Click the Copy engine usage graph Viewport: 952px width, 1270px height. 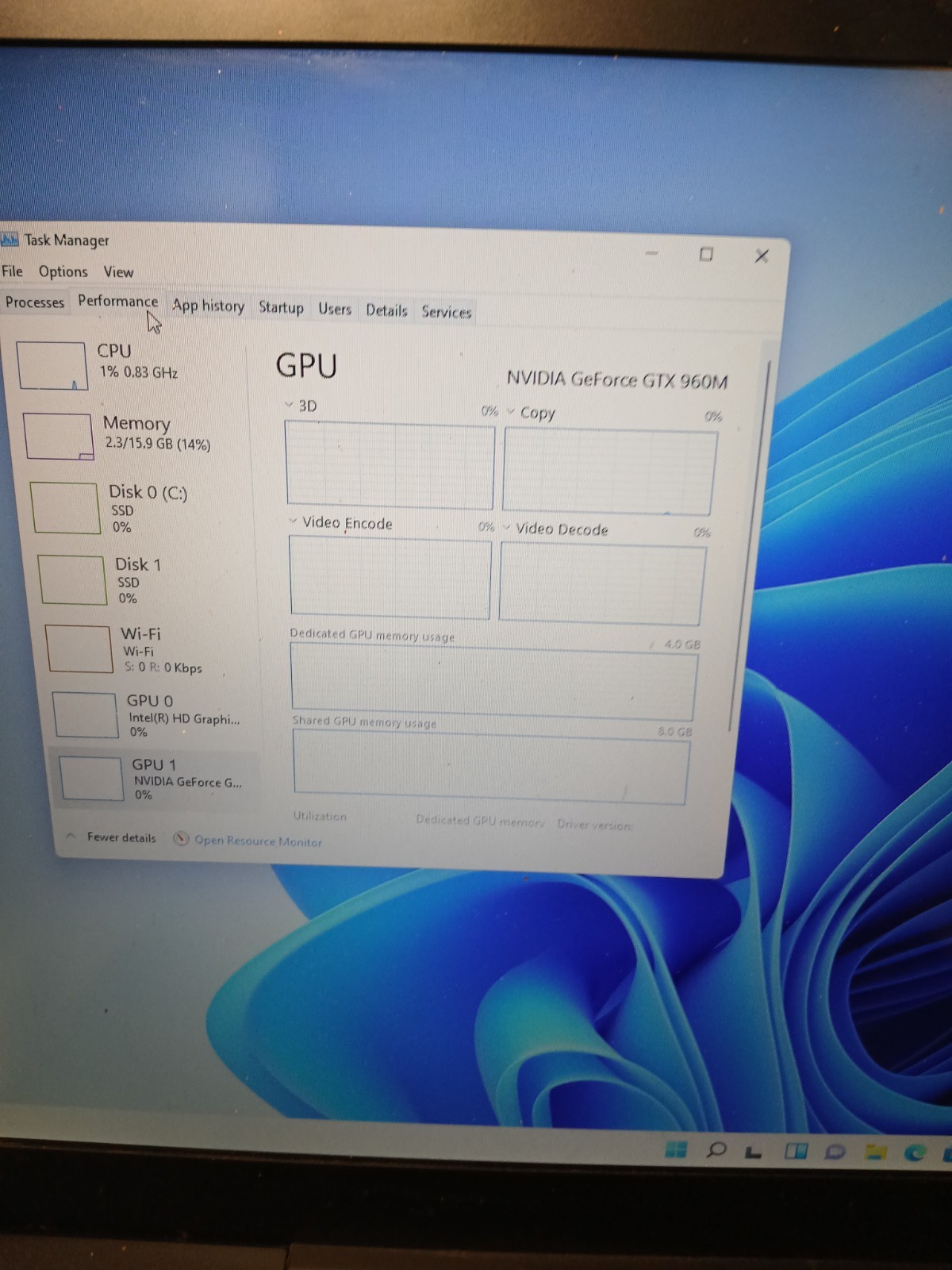(610, 472)
